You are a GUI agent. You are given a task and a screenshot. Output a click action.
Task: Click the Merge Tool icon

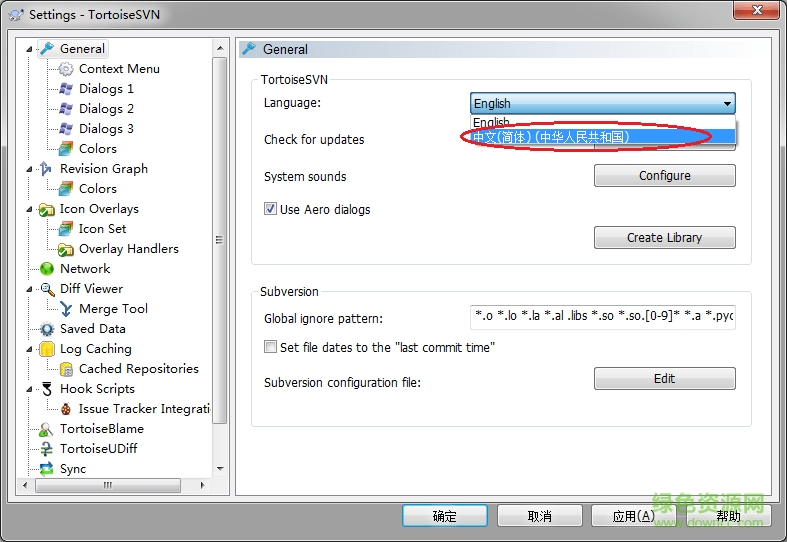click(x=66, y=309)
